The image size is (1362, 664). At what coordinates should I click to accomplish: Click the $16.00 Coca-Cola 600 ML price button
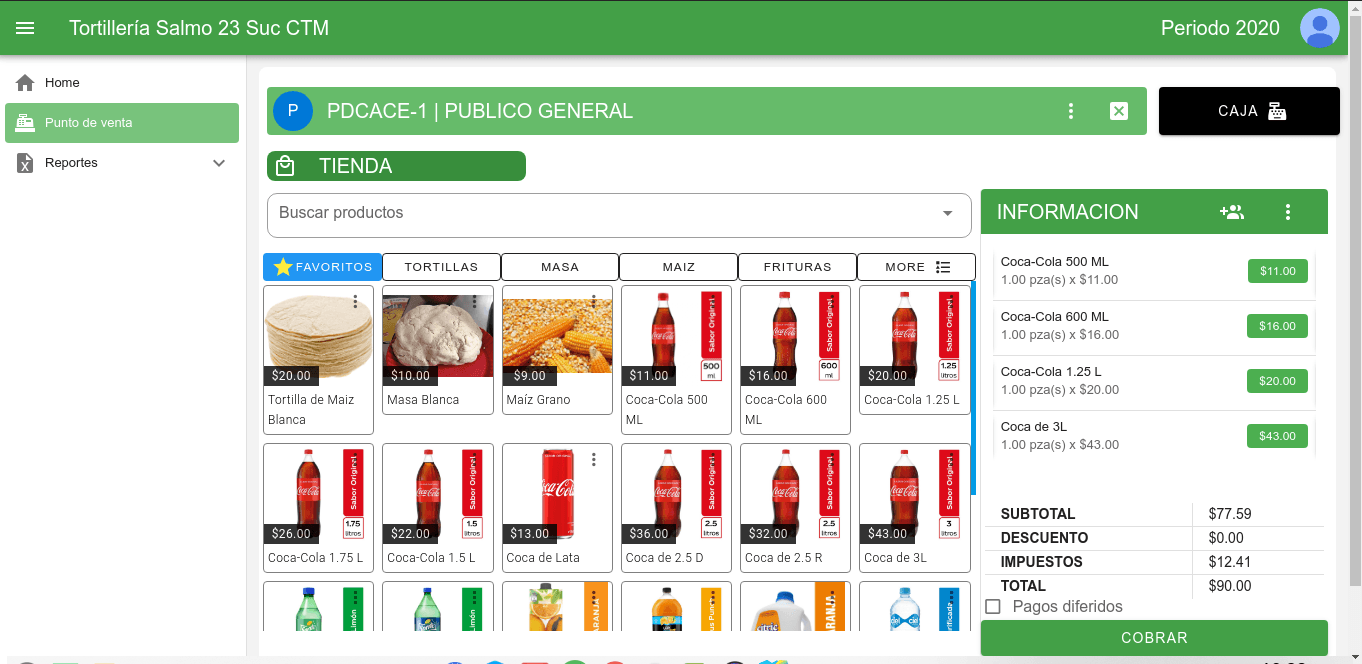pyautogui.click(x=1277, y=326)
